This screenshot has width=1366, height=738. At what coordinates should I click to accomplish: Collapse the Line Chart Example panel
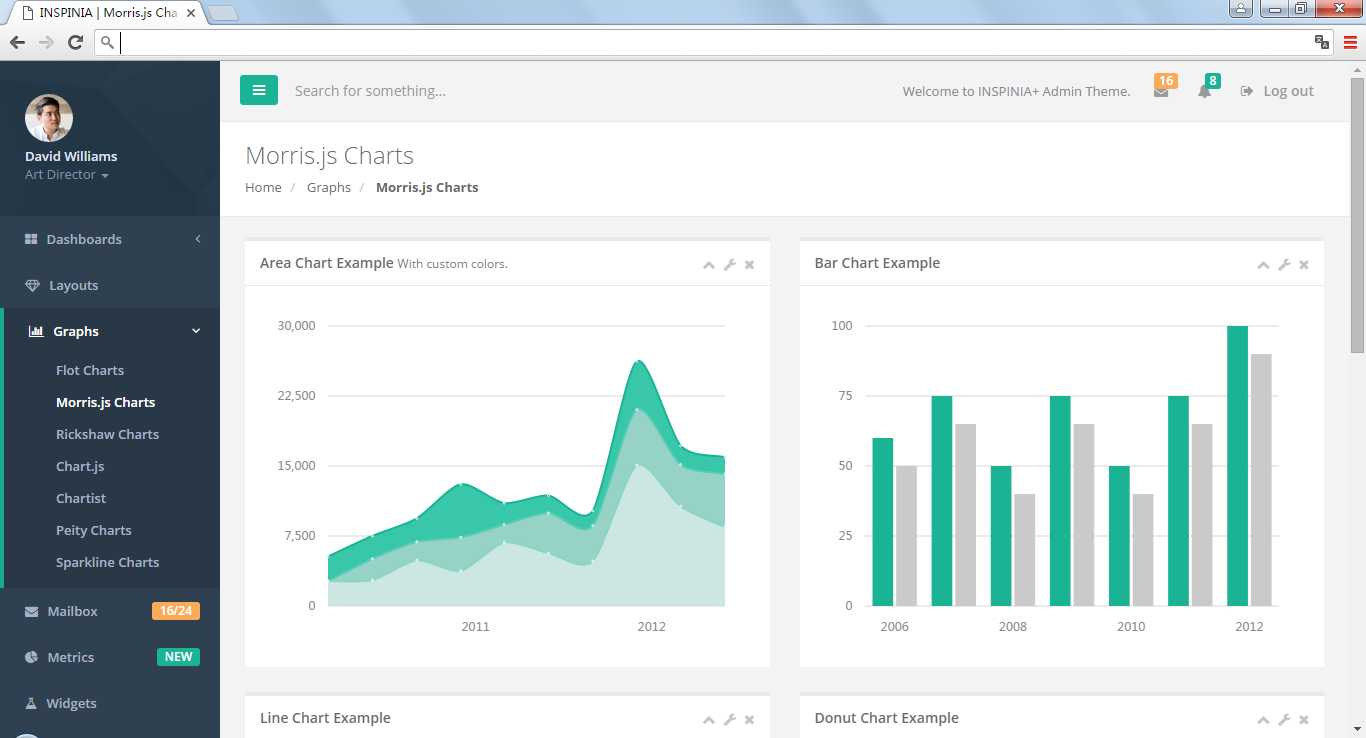[708, 720]
